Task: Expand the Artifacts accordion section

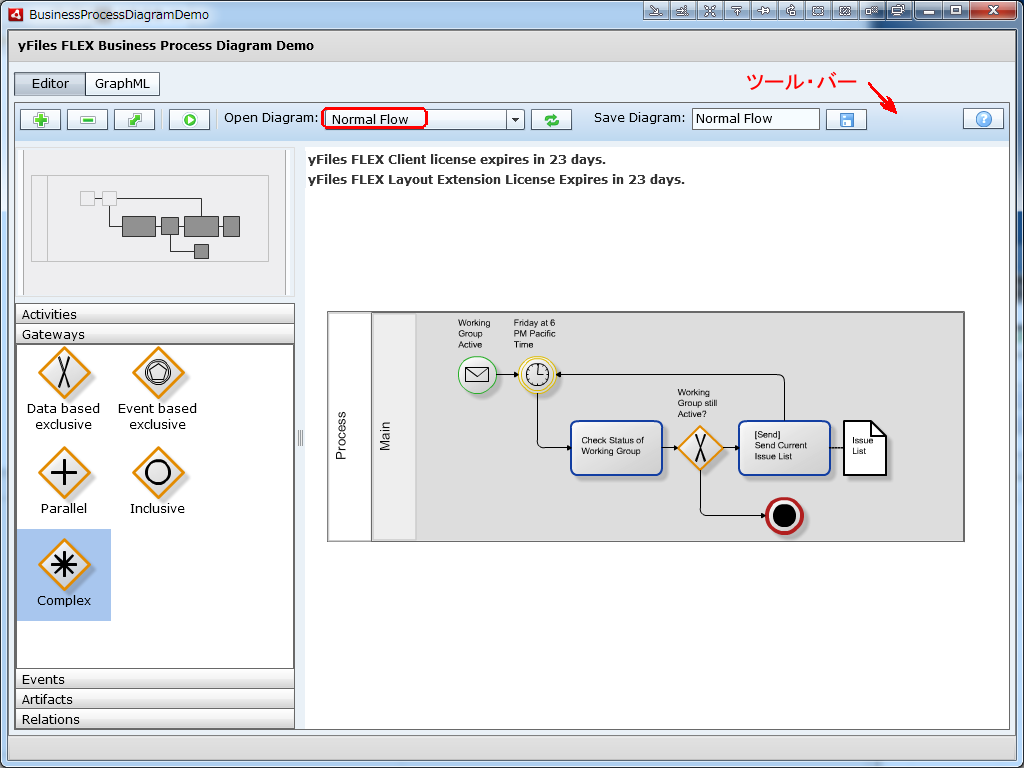Action: [155, 699]
